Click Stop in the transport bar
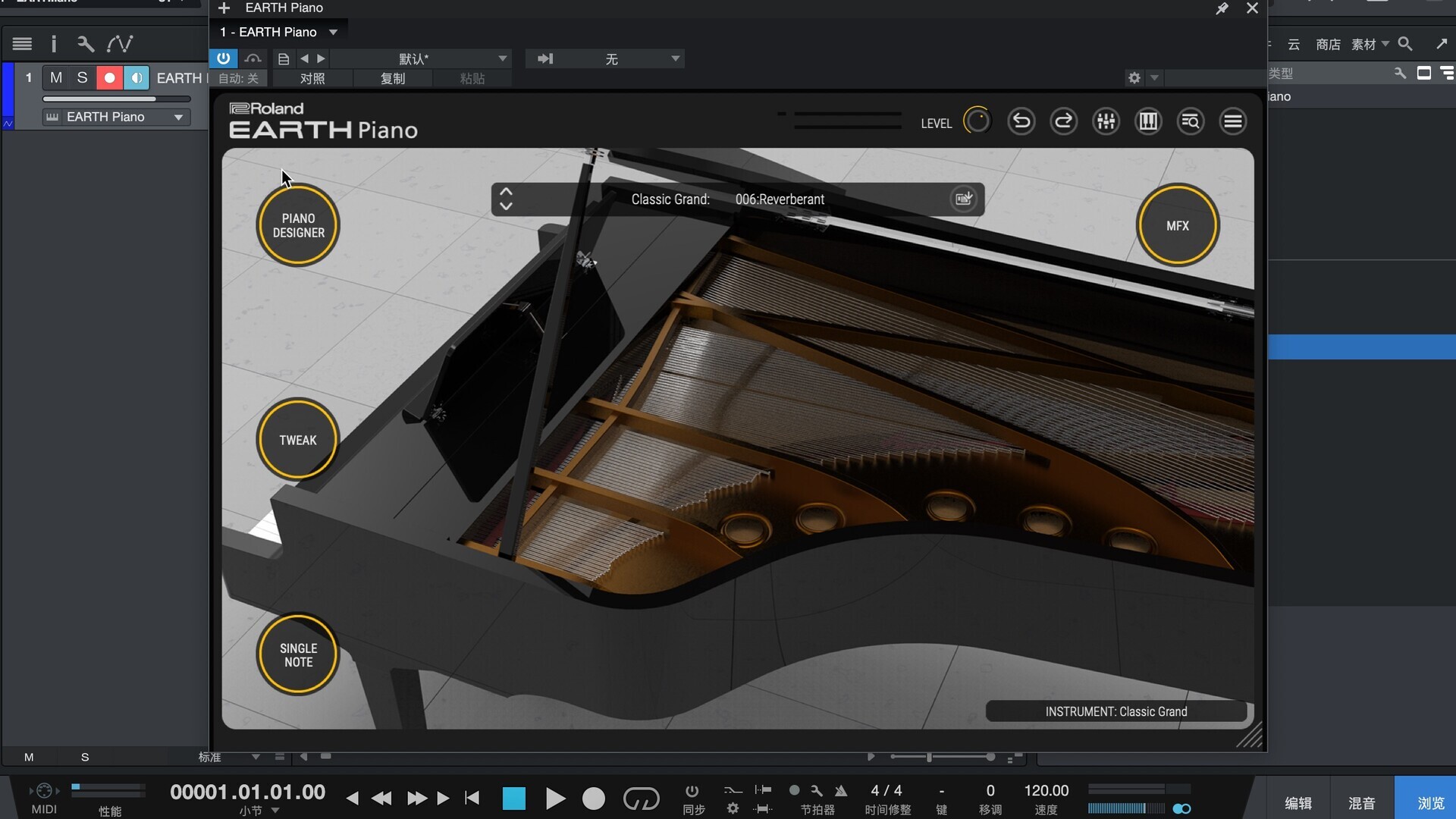 (514, 799)
